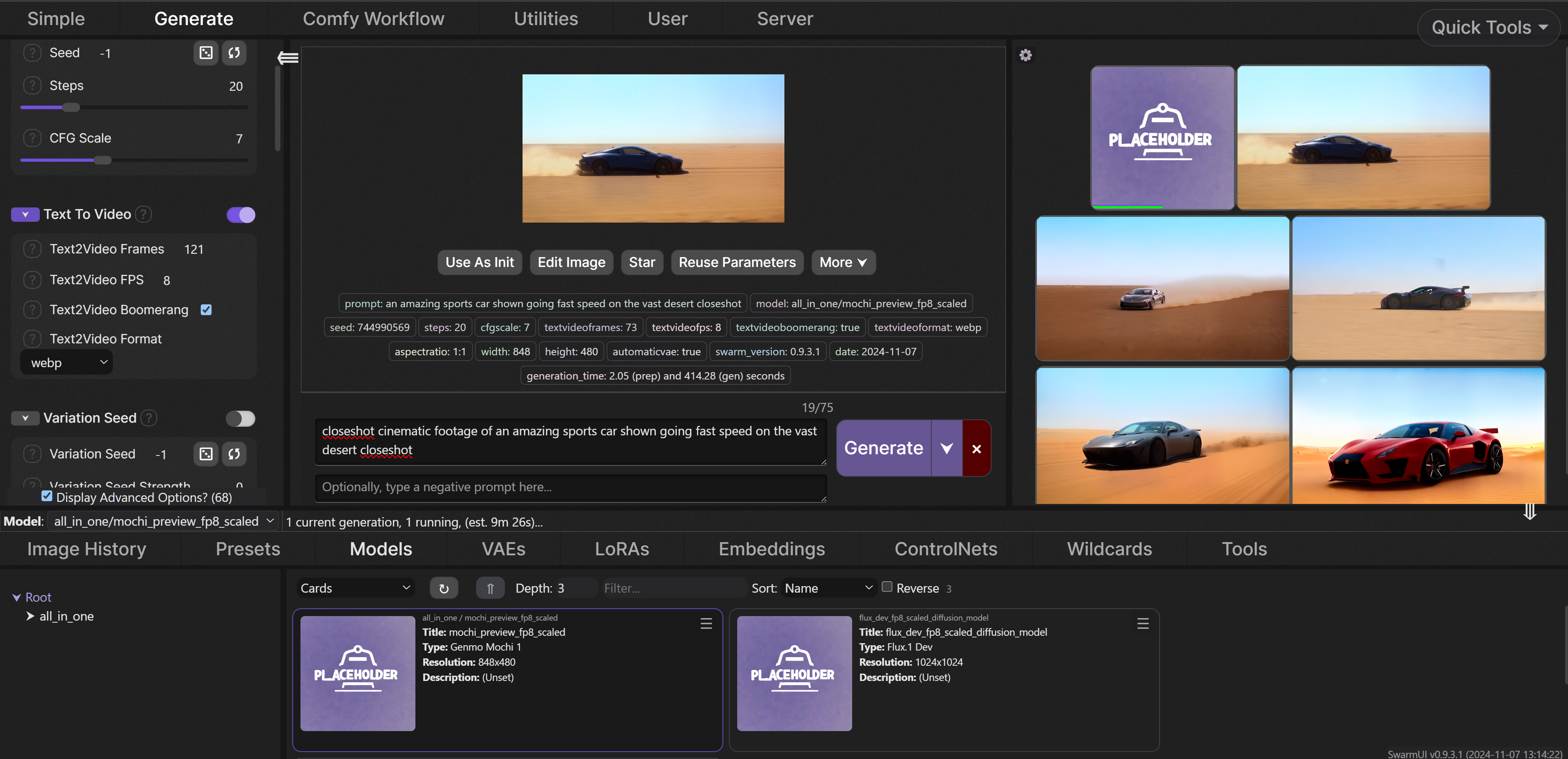Cancel generation with the red X
1568x759 pixels.
coord(976,448)
